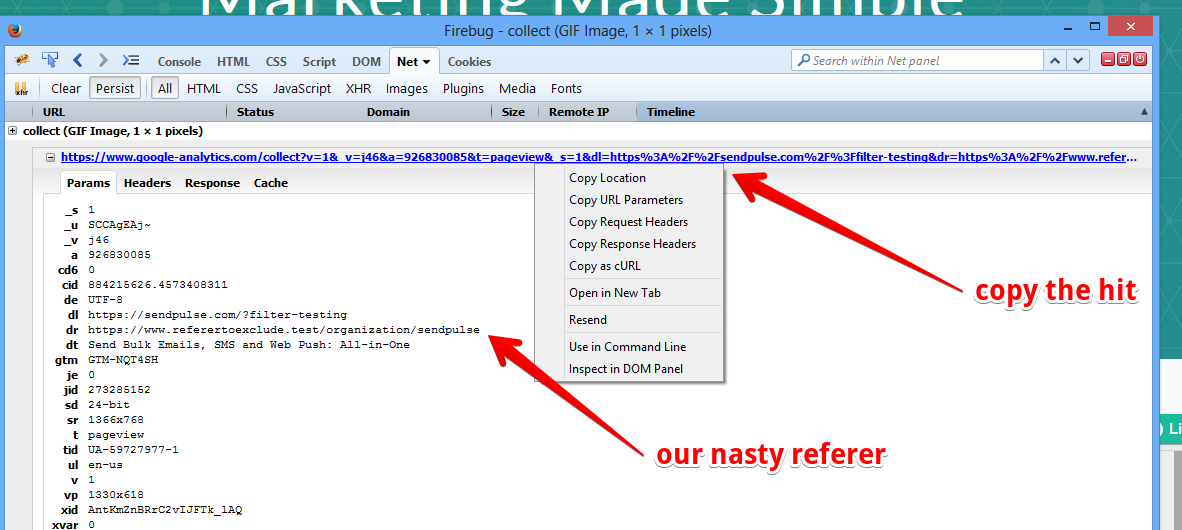Screen dimensions: 1182x530
Task: Choose Copy Request Headers
Action: point(629,222)
